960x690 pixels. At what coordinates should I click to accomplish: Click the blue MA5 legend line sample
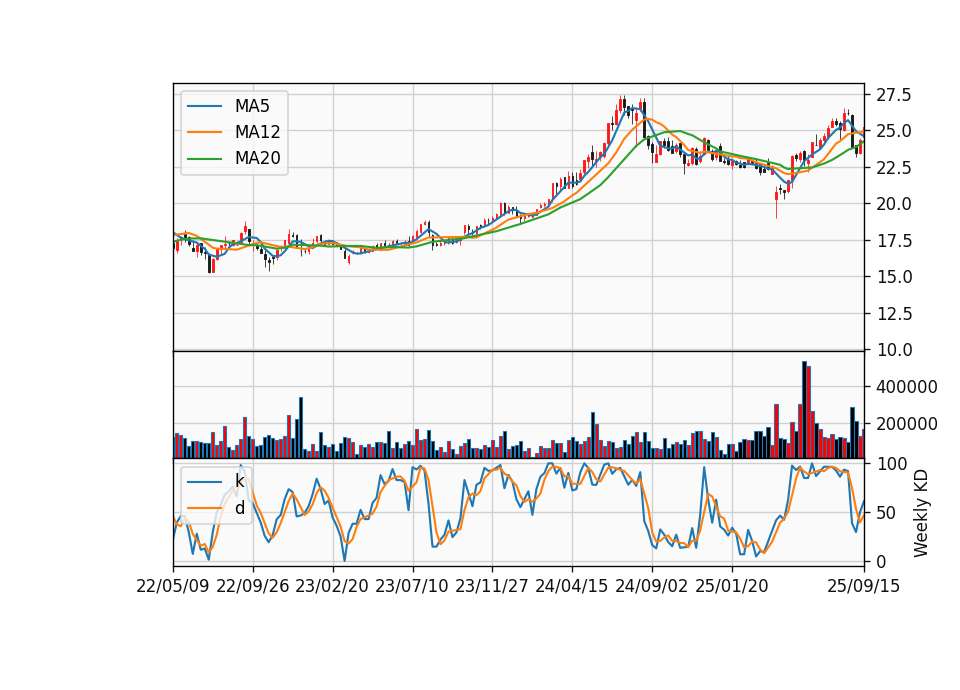coord(204,106)
